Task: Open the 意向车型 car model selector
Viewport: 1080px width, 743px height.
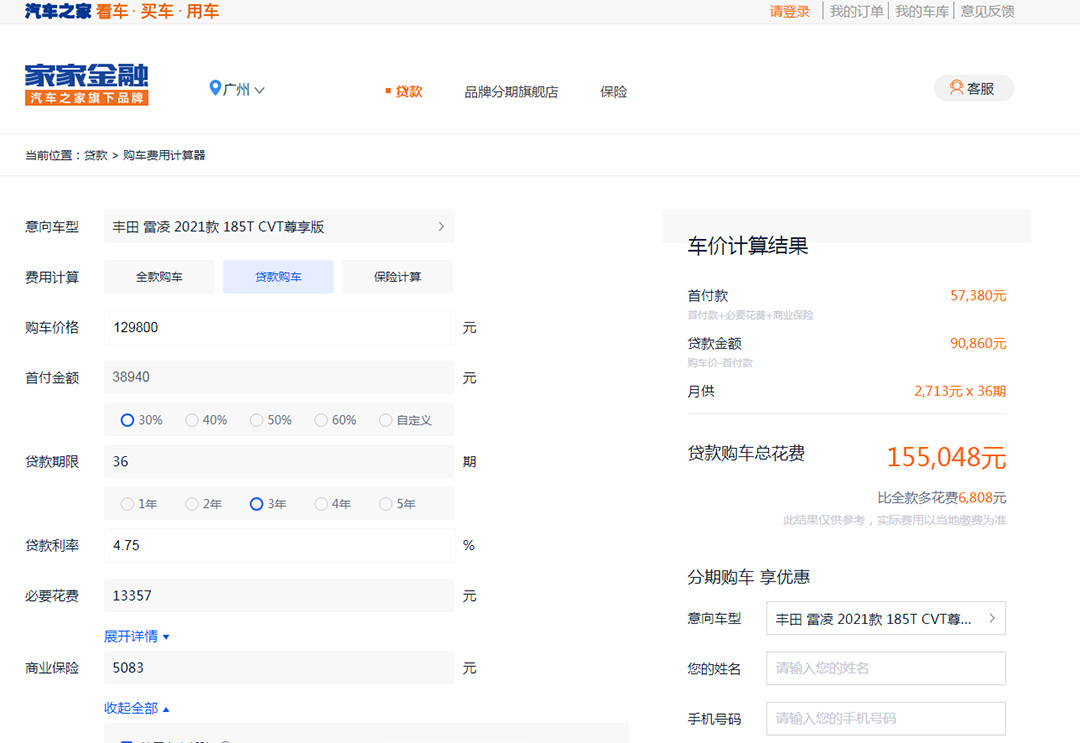Action: (x=278, y=227)
